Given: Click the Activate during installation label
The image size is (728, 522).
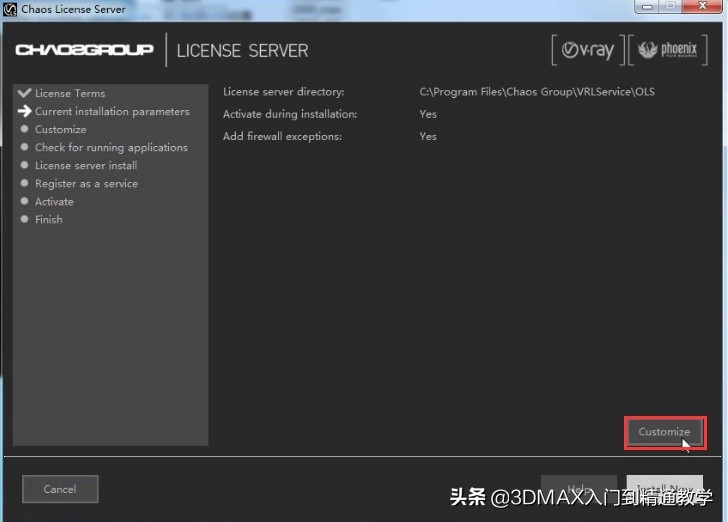Looking at the screenshot, I should coord(290,114).
